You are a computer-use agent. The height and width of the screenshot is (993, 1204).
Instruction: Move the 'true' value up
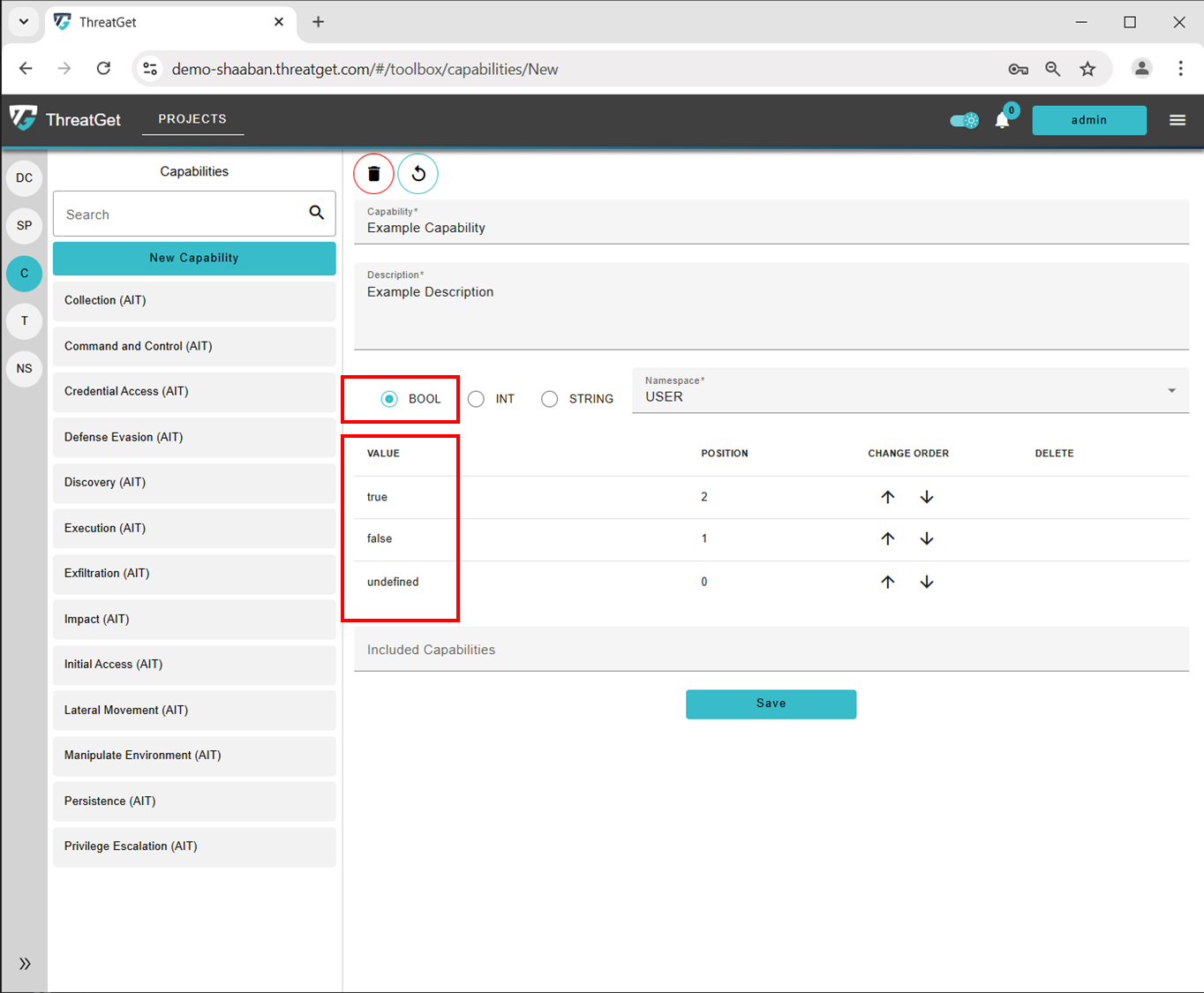[888, 497]
